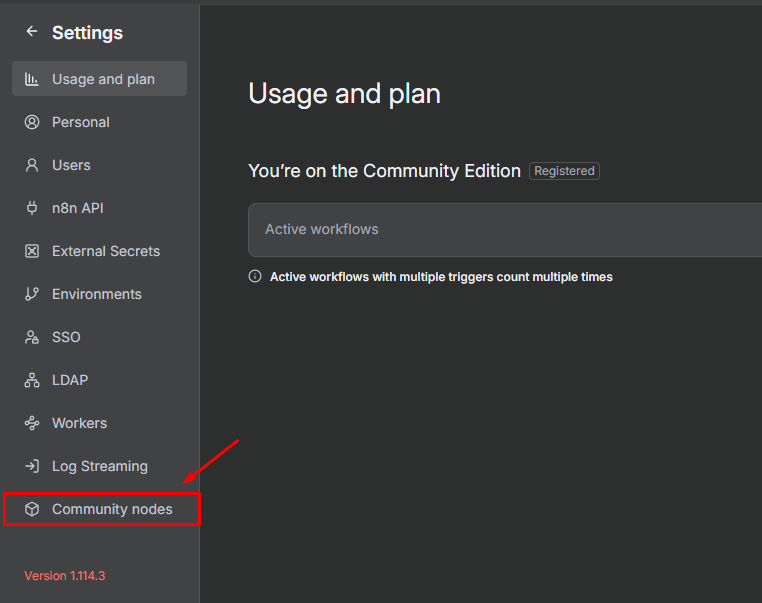Open the Usage and plan settings
762x603 pixels.
(99, 79)
